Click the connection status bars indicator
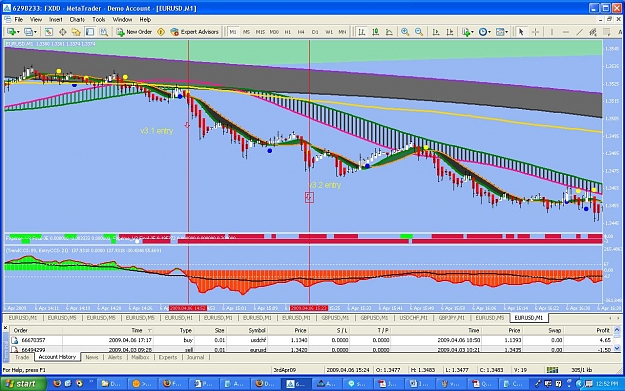This screenshot has width=625, height=391. click(552, 370)
